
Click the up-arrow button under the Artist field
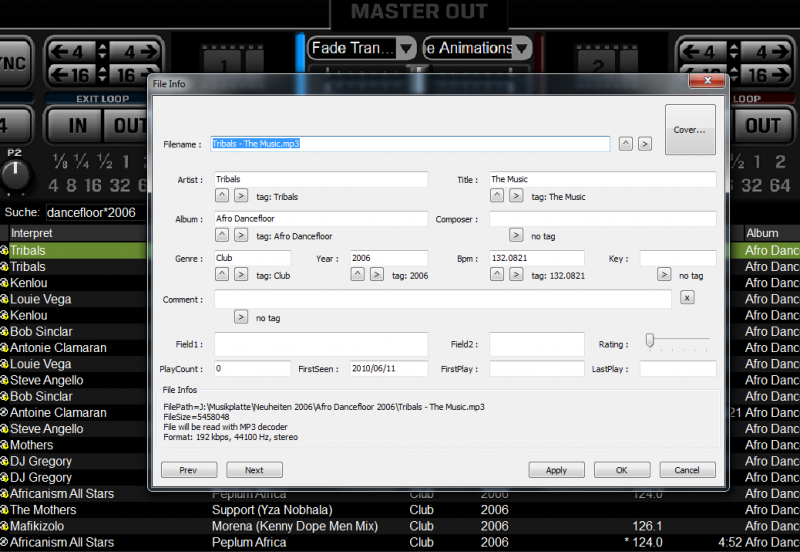(x=222, y=196)
